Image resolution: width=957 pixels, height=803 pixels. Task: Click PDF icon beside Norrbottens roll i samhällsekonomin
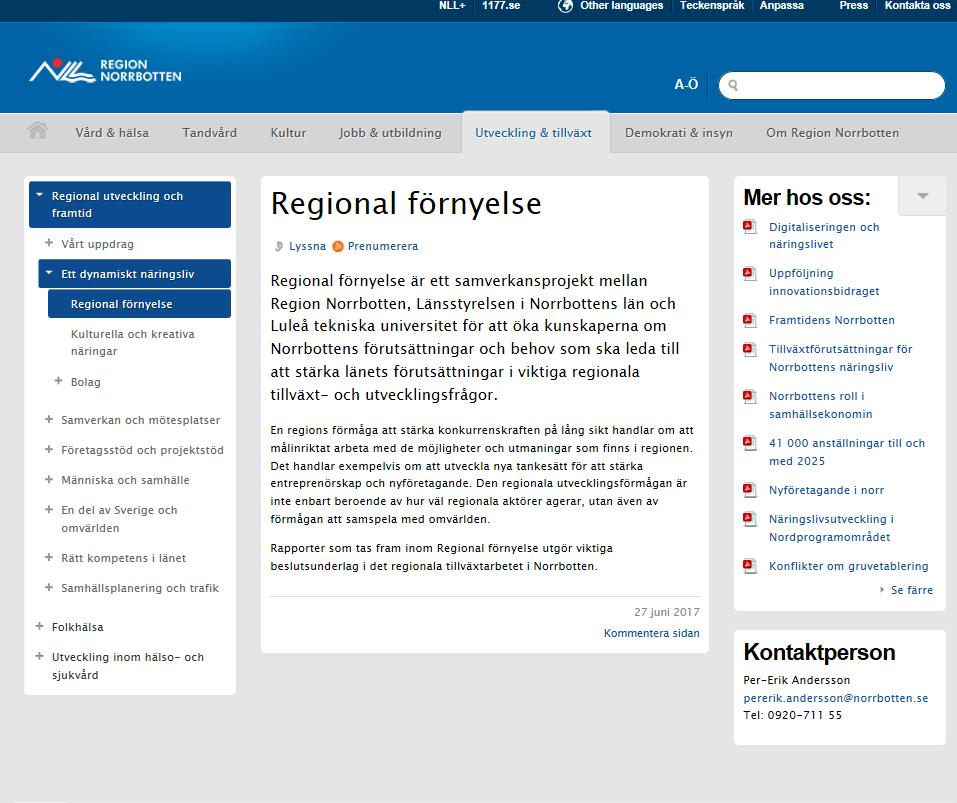[x=749, y=397]
